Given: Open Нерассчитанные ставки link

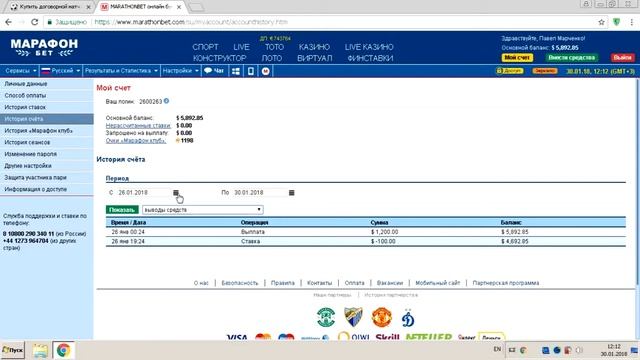Looking at the screenshot, I should 138,125.
